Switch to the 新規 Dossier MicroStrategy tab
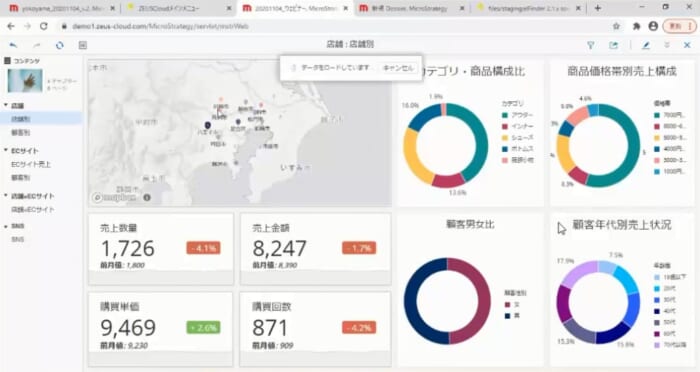Viewport: 700px width, 372px height. tap(408, 8)
